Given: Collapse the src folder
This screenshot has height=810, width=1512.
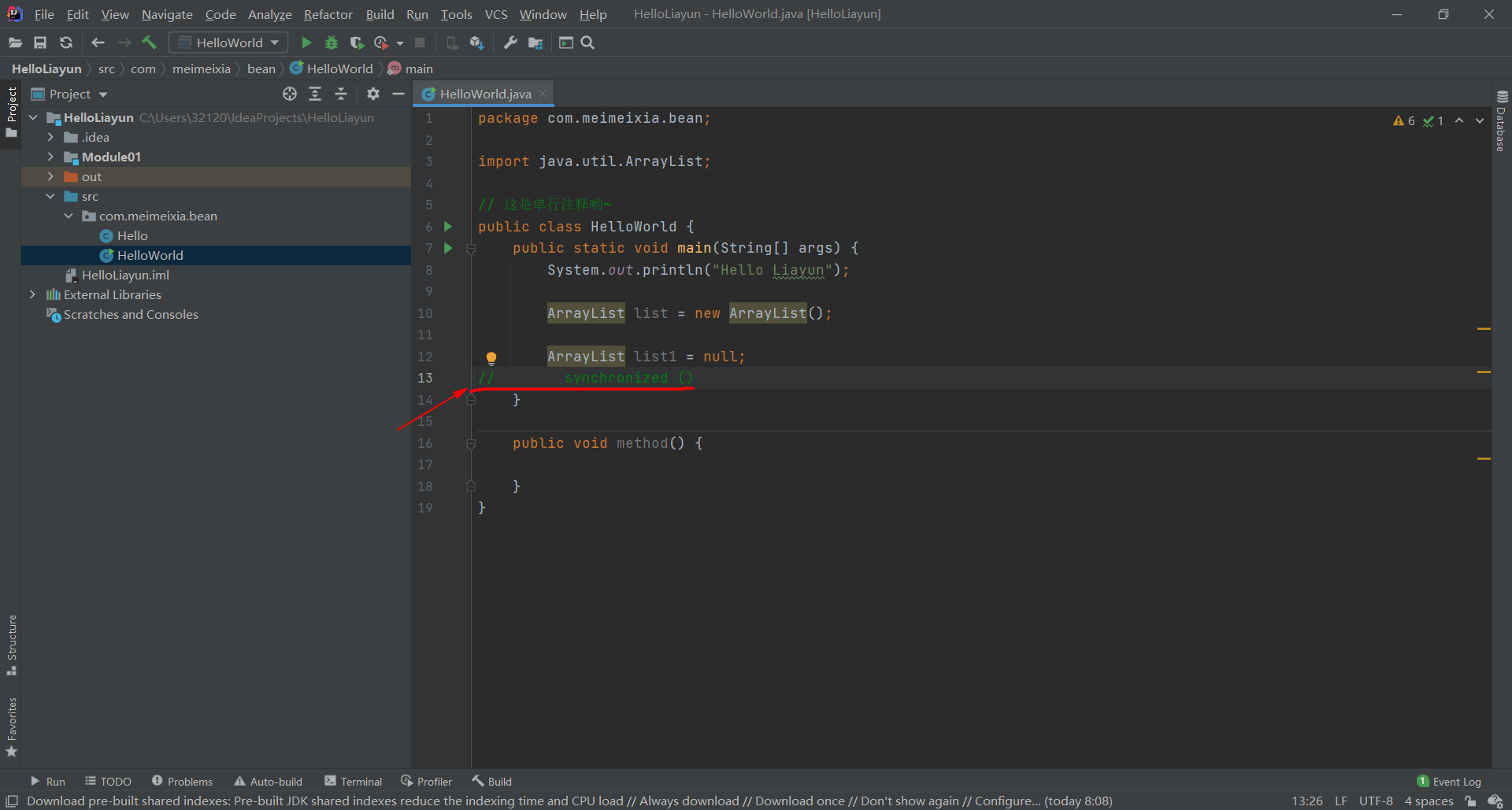Looking at the screenshot, I should (50, 196).
